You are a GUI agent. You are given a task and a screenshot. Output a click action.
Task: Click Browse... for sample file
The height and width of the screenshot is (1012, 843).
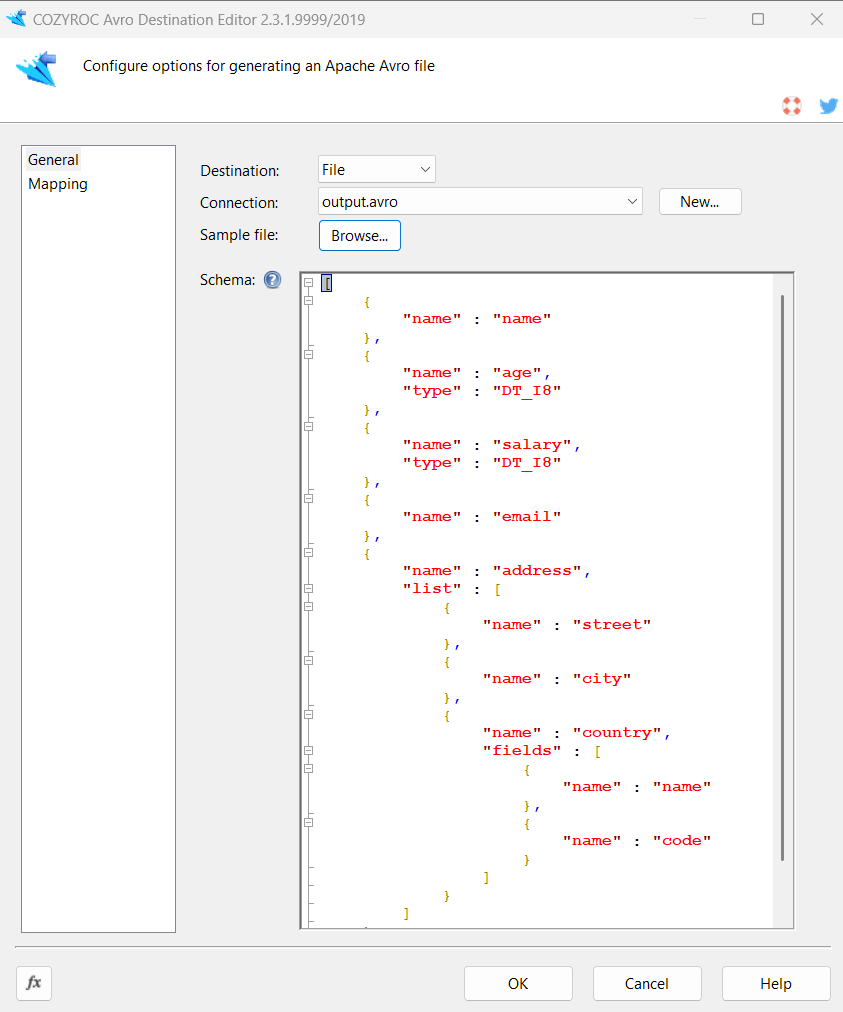pyautogui.click(x=359, y=236)
